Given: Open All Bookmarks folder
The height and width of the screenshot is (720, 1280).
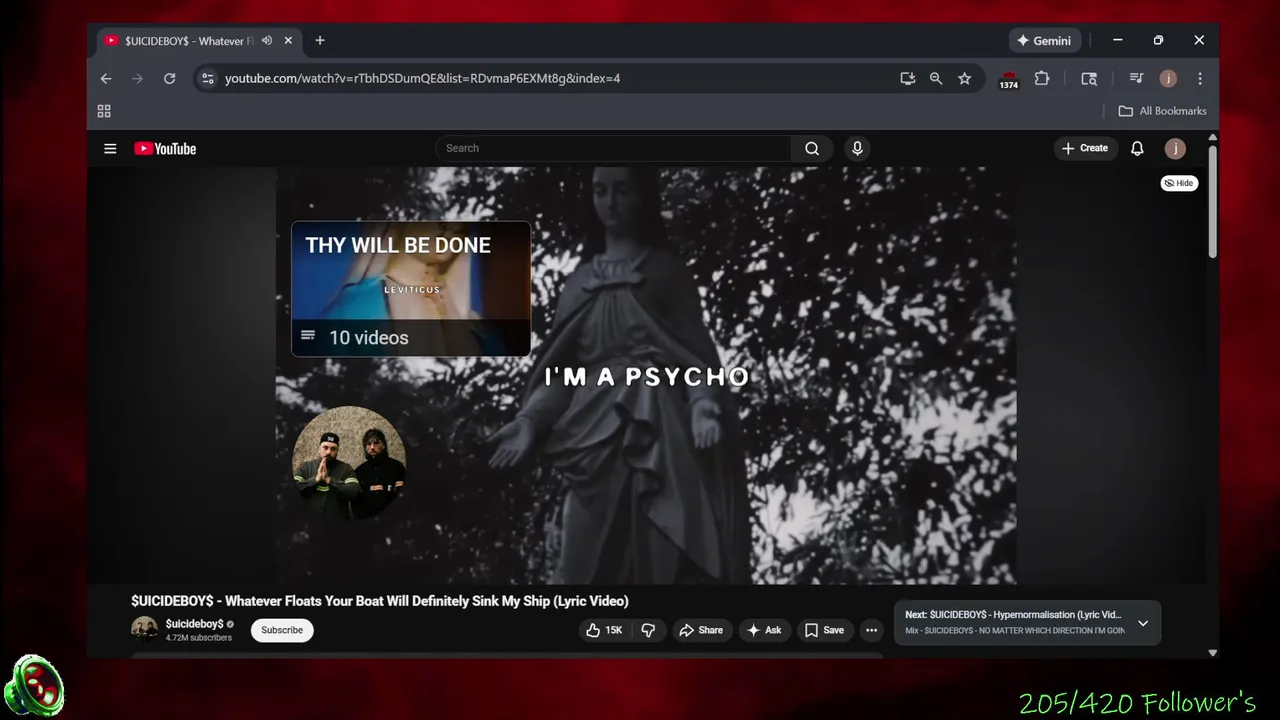Looking at the screenshot, I should tap(1162, 111).
